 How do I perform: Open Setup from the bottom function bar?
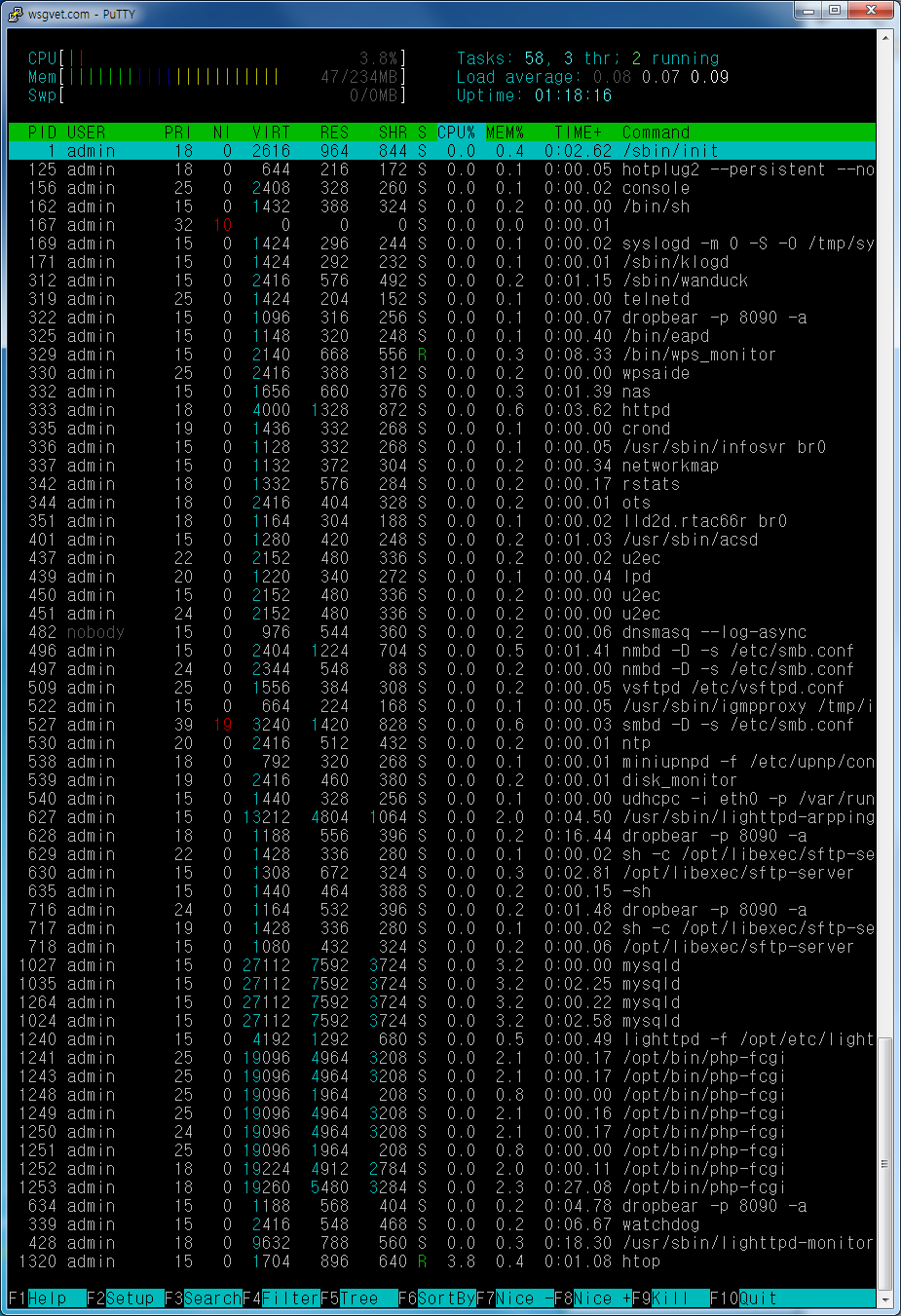130,1298
